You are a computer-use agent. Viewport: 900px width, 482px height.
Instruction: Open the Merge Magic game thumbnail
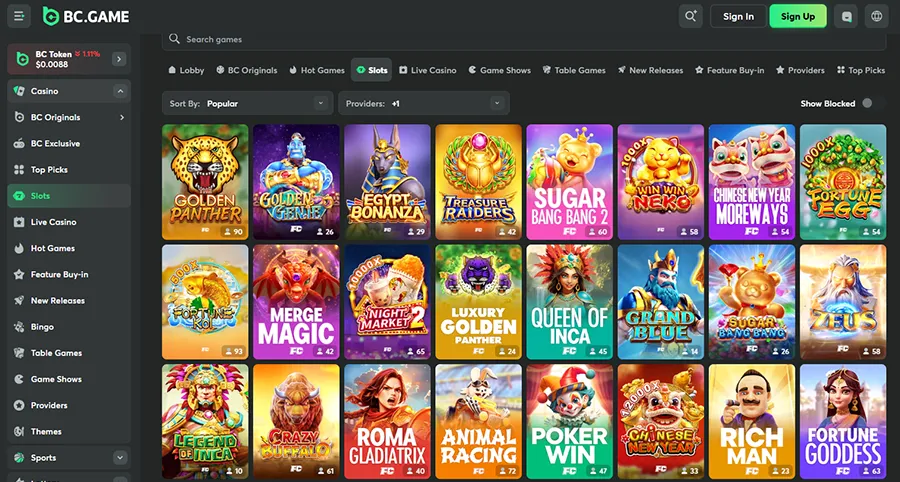(296, 302)
